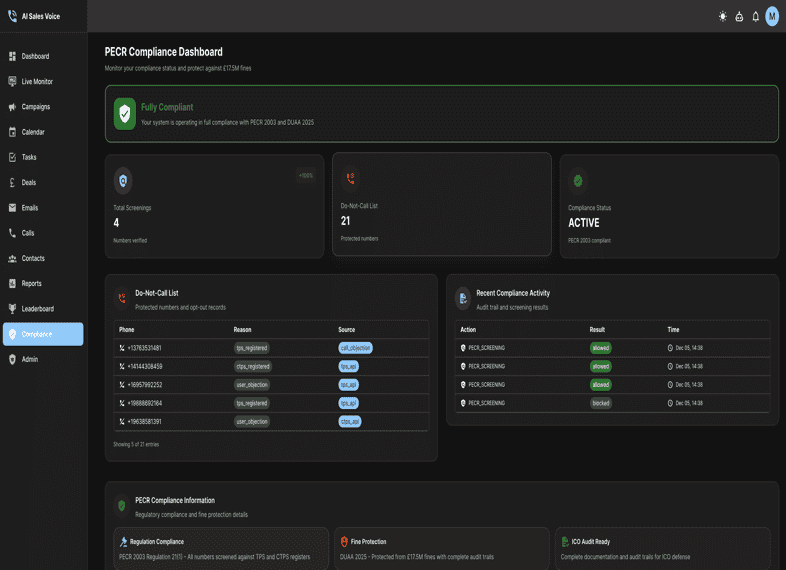Click the AI Sales Voice phone logo

13,16
